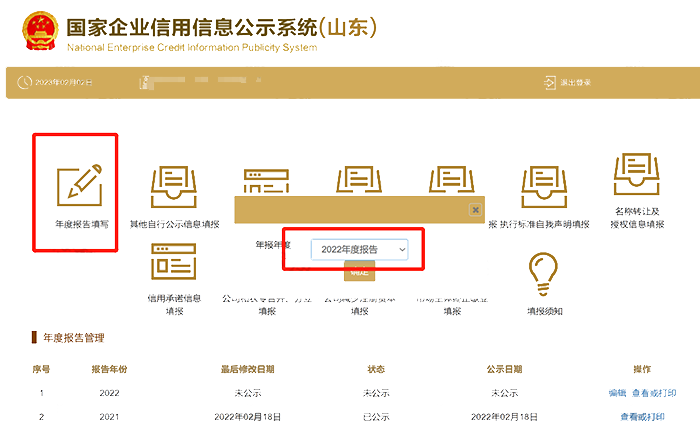Click the 已公示 status cell

click(376, 417)
